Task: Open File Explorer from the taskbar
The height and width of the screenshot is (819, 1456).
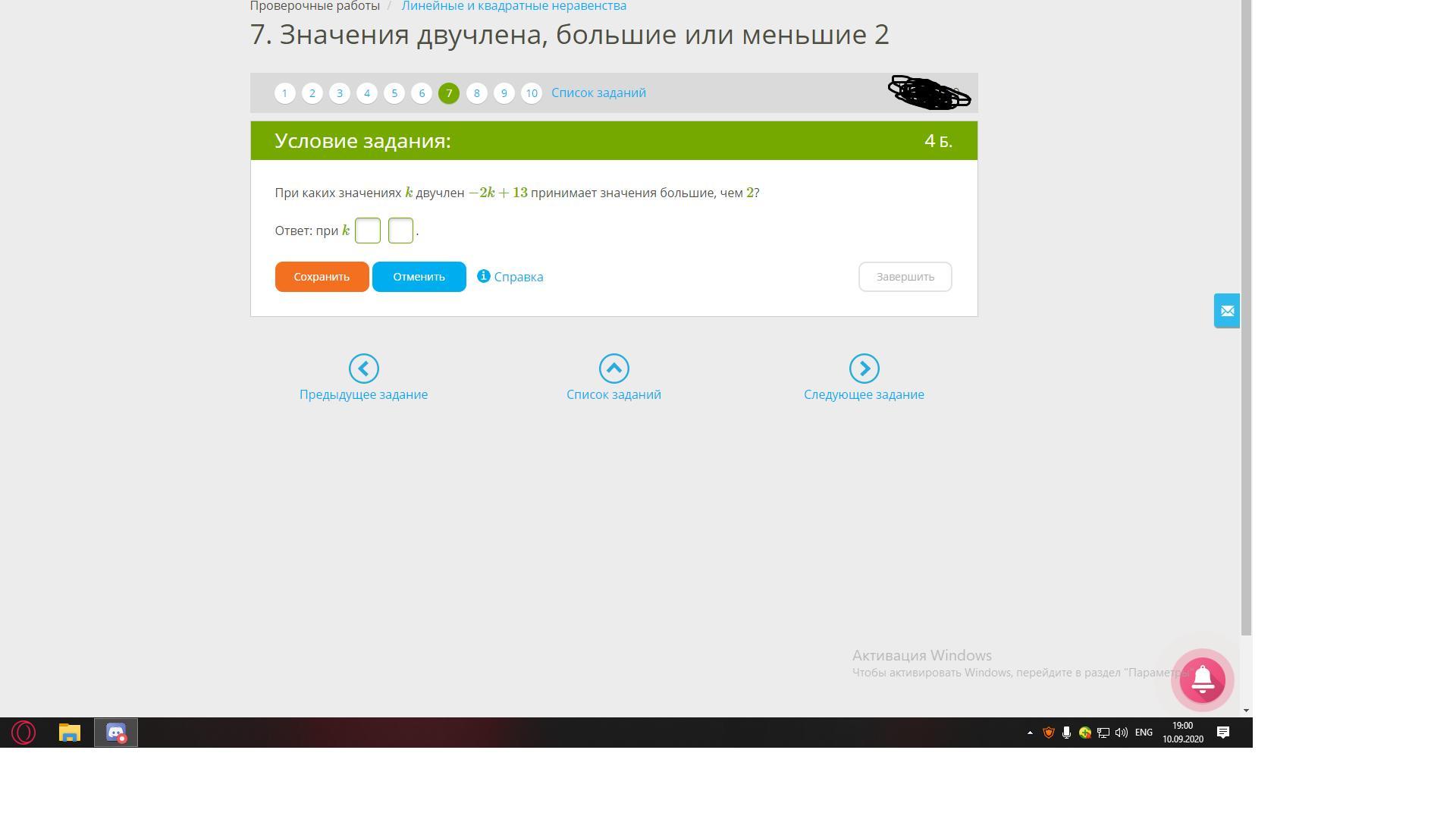Action: pyautogui.click(x=70, y=733)
